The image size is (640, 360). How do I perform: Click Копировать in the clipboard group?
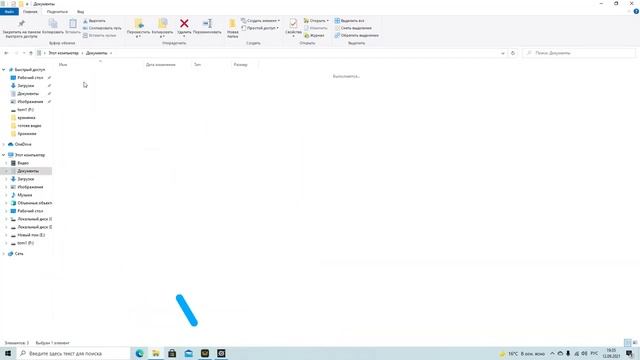53,27
